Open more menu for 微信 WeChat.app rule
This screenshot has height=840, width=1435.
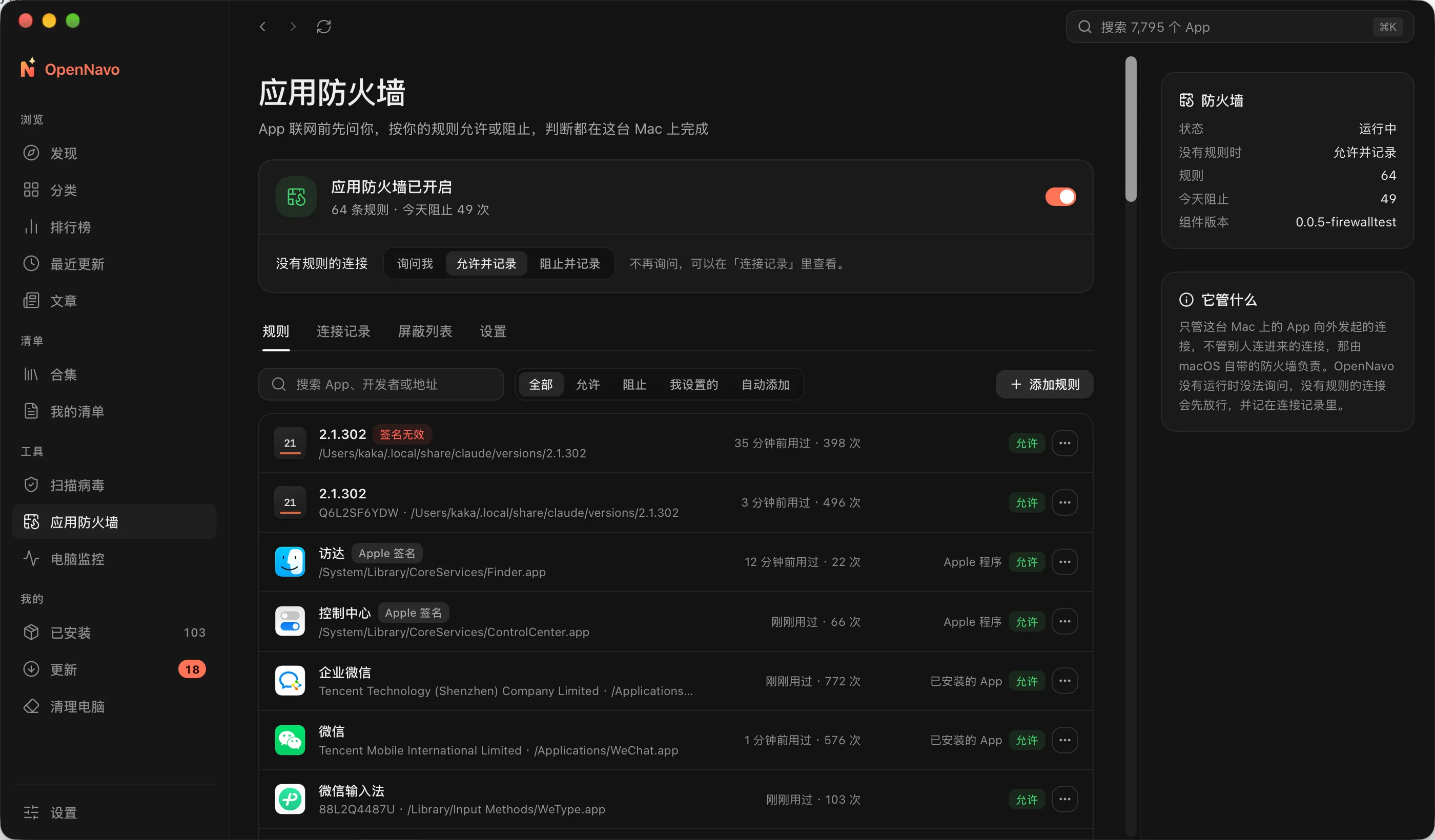tap(1064, 740)
